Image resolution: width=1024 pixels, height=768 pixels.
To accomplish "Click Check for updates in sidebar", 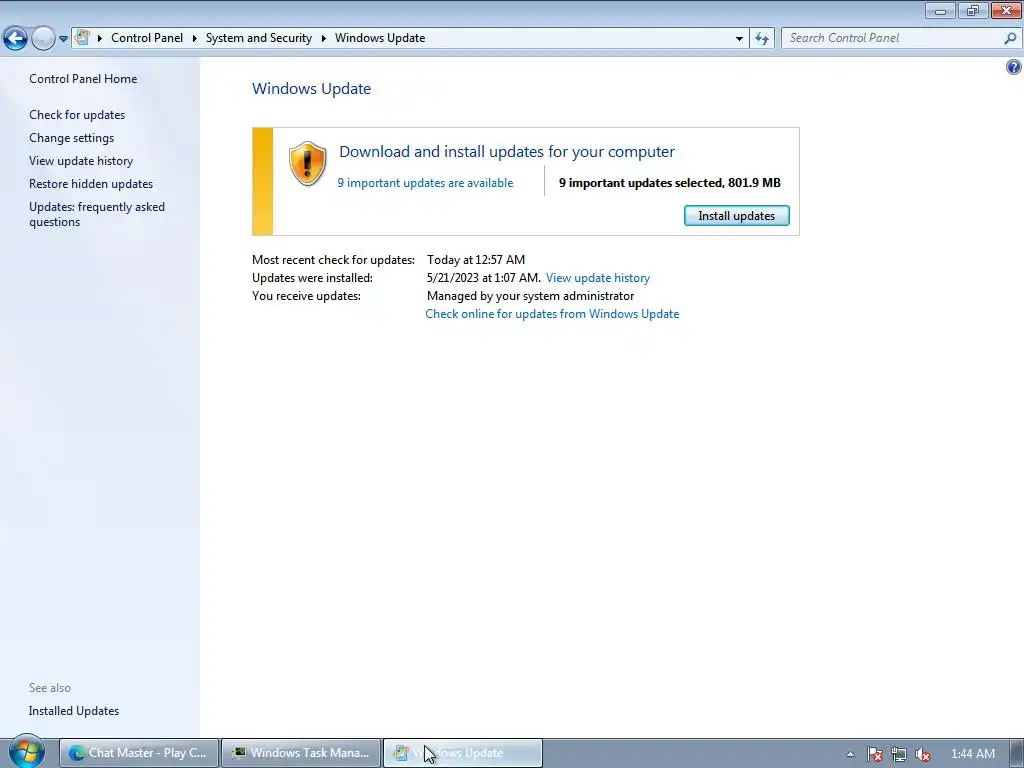I will [77, 115].
